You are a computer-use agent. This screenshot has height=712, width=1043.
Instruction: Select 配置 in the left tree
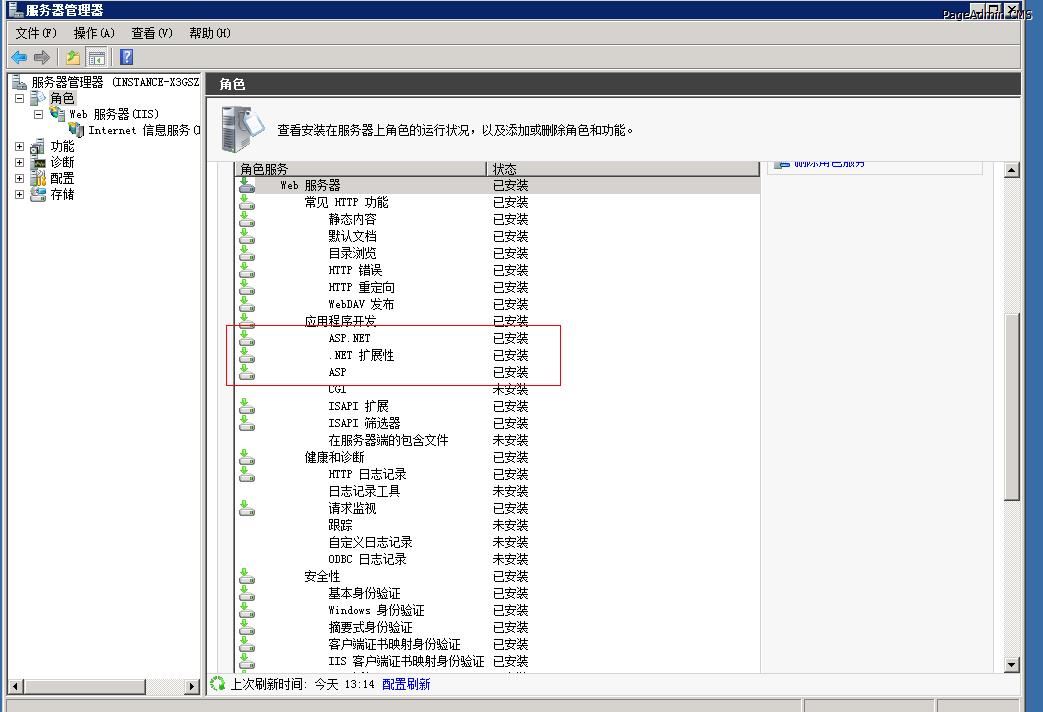pyautogui.click(x=62, y=178)
